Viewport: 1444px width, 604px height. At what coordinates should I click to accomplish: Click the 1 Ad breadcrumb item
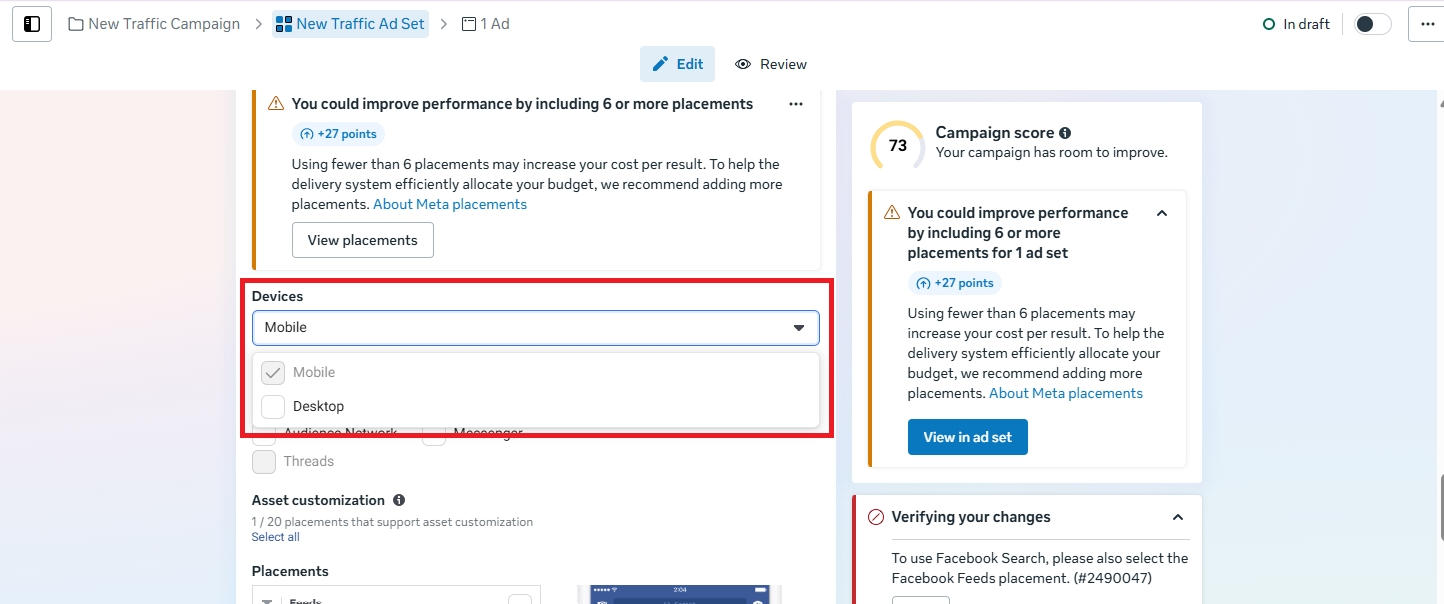click(486, 24)
